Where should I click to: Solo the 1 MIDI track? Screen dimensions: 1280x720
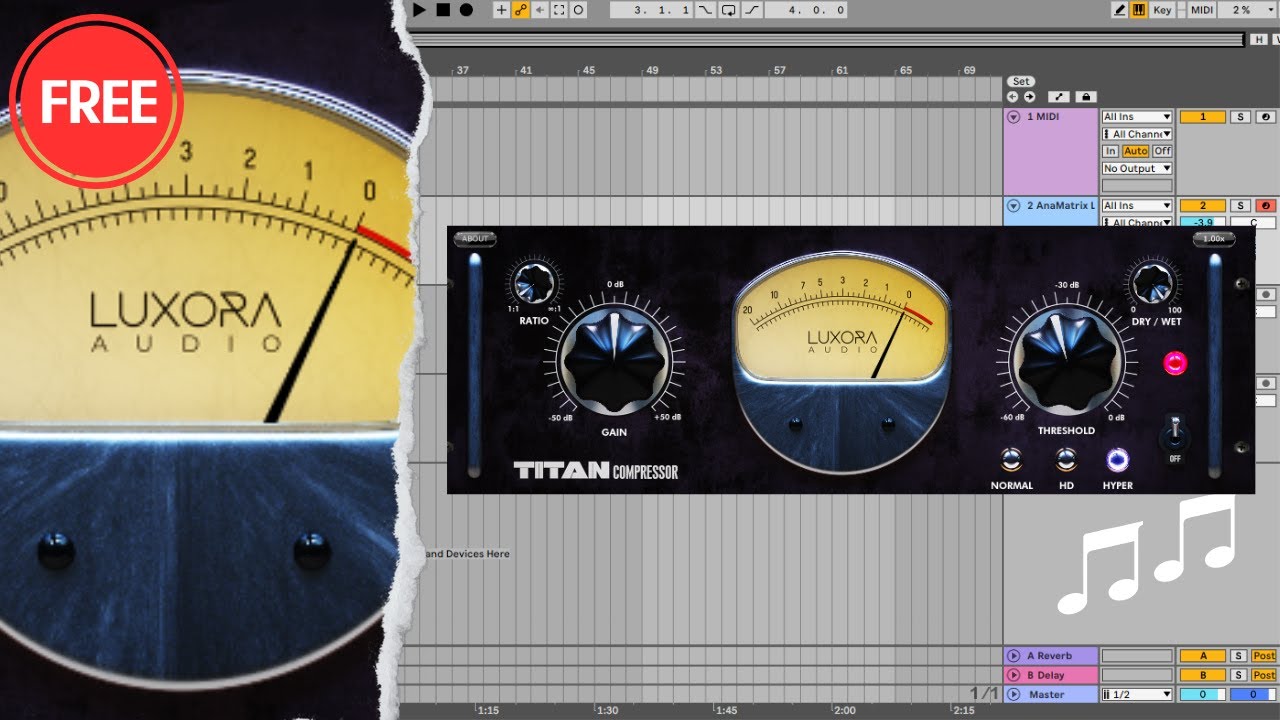1240,117
